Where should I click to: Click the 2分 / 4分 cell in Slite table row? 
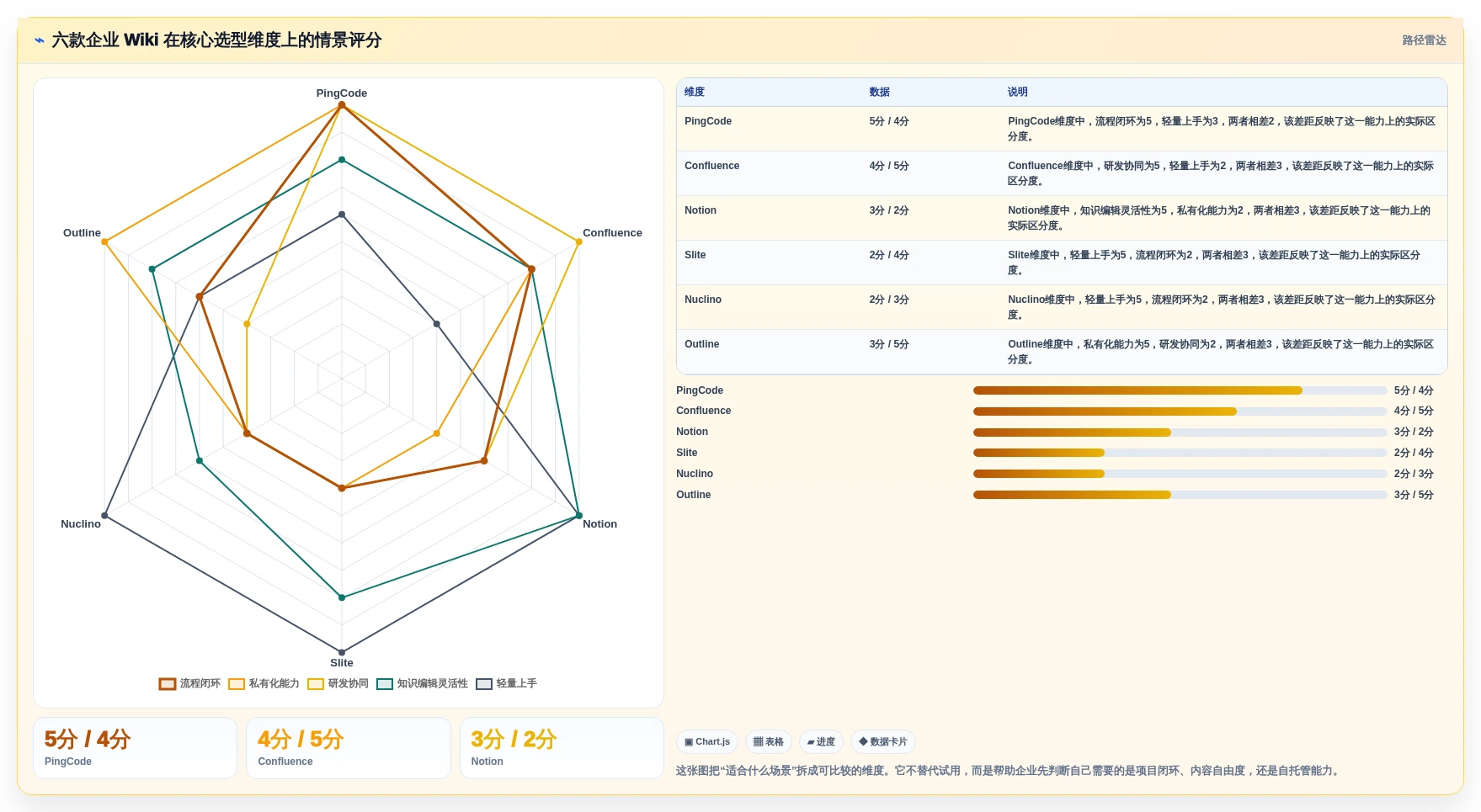coord(889,255)
